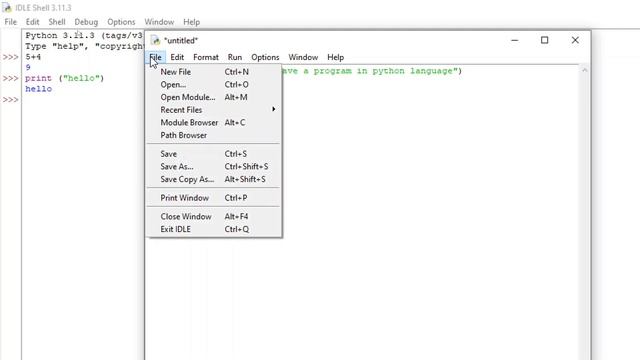This screenshot has height=360, width=640.
Task: Click the Type "help" banner line in the shell
Action: (84, 46)
